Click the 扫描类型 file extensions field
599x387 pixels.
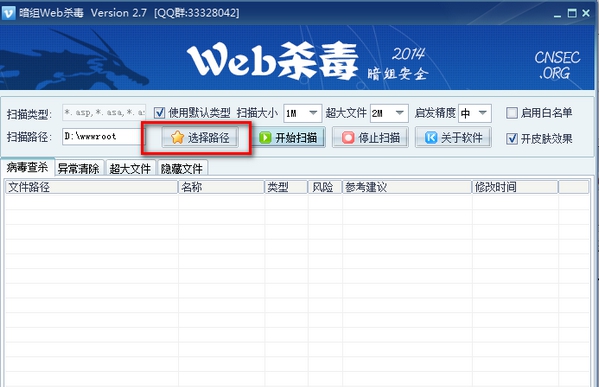click(x=104, y=113)
